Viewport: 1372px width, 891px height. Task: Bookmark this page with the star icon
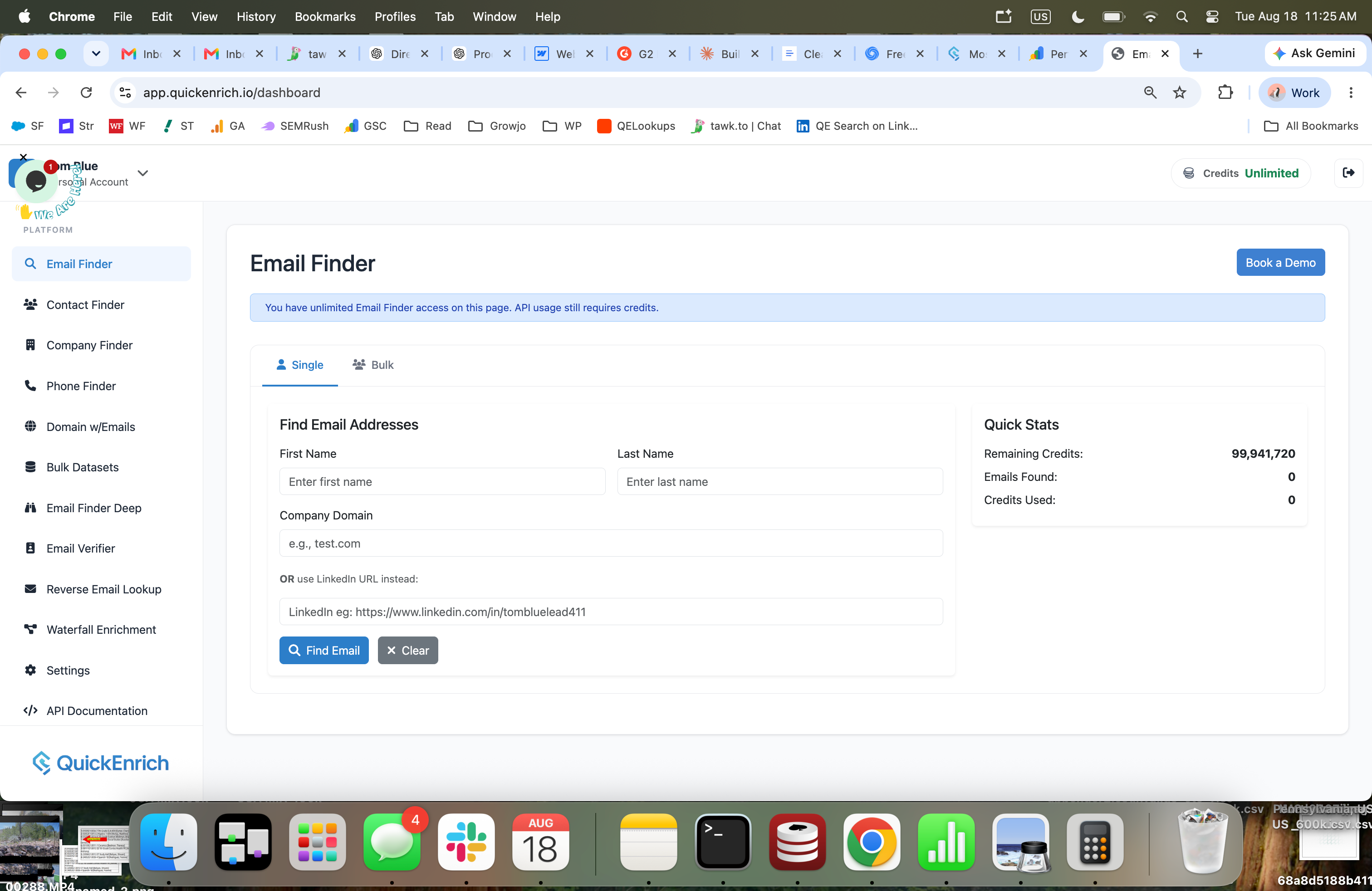tap(1180, 92)
